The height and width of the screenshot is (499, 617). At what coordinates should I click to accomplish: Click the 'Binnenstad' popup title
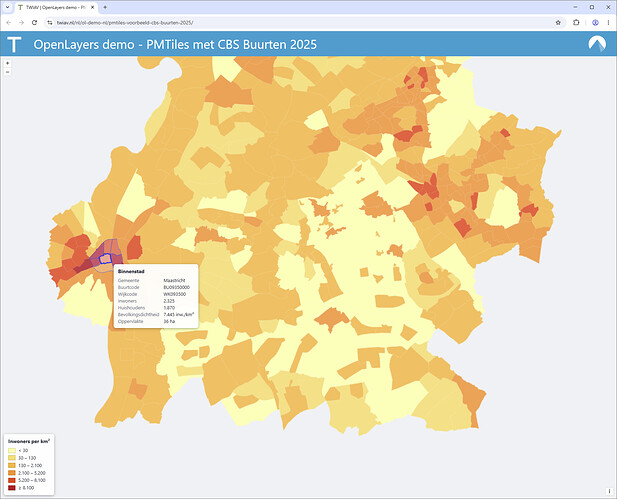(x=131, y=272)
